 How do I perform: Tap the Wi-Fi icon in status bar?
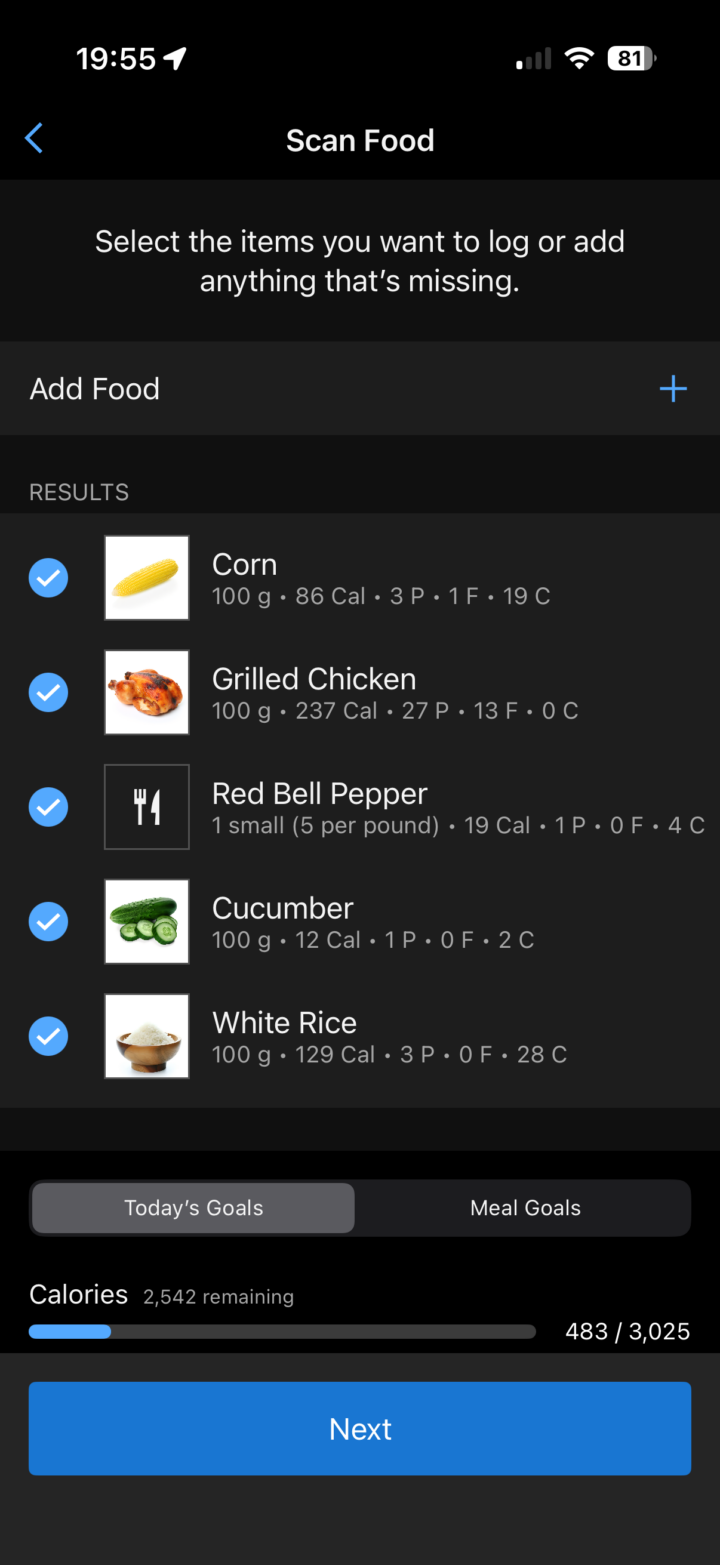[x=578, y=59]
